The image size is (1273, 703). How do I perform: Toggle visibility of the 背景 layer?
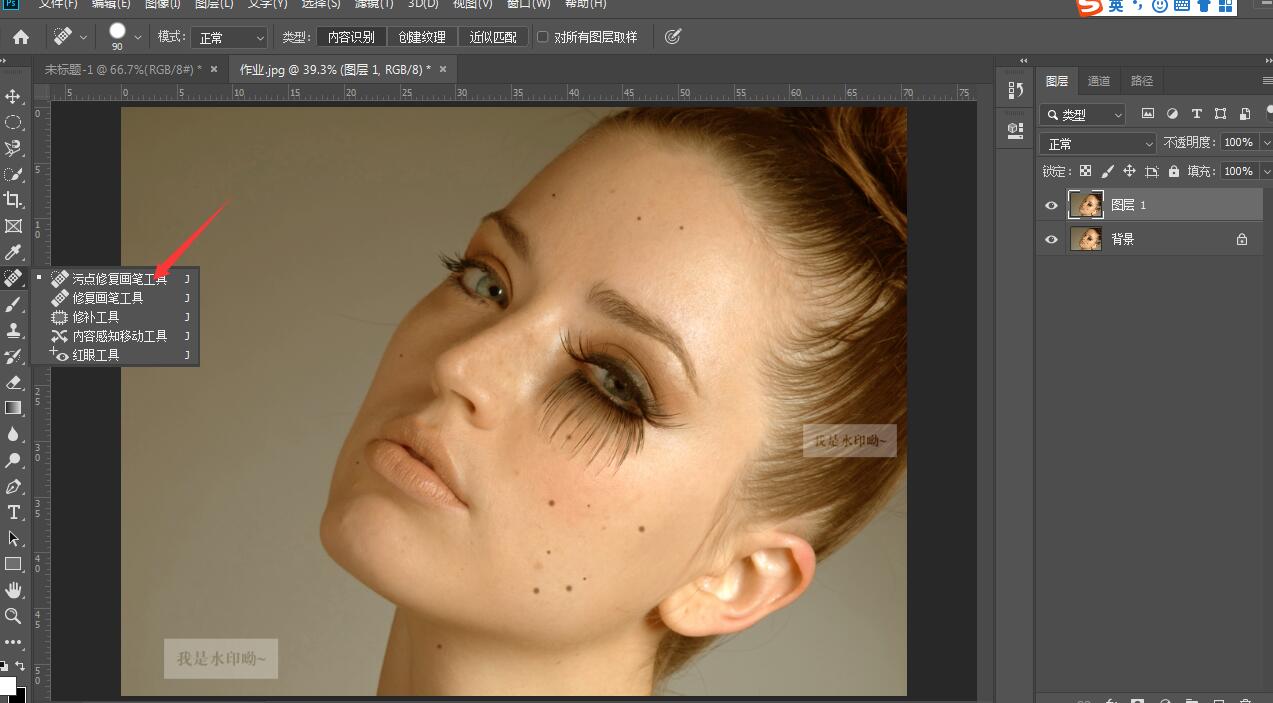point(1051,239)
